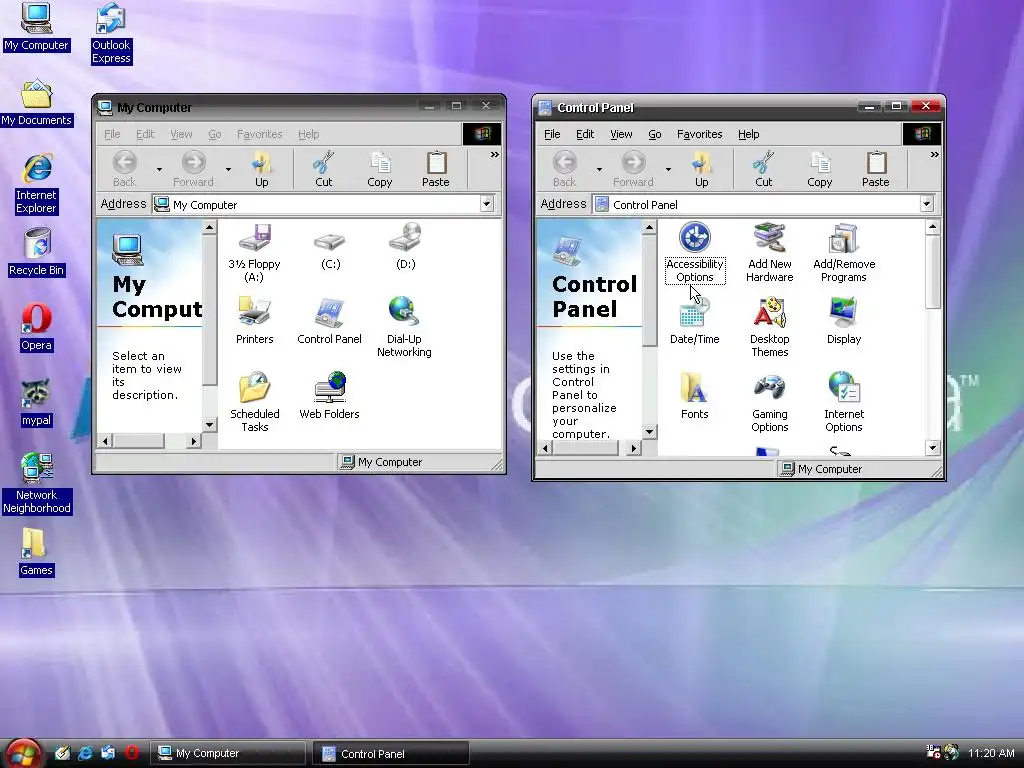Image resolution: width=1024 pixels, height=768 pixels.
Task: Open the Start menu button
Action: pyautogui.click(x=24, y=754)
